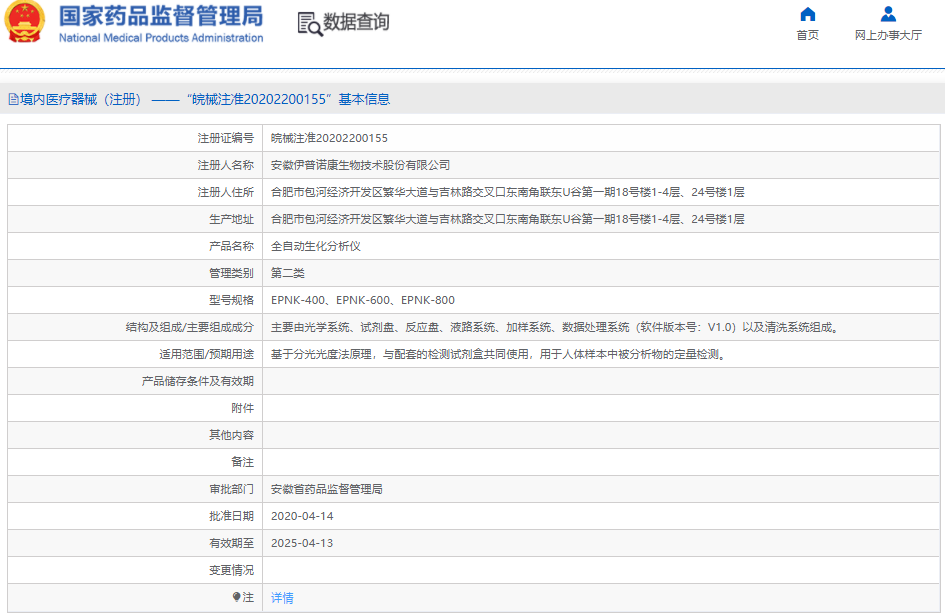The height and width of the screenshot is (614, 945).
Task: Go to 首页 text link
Action: click(807, 35)
